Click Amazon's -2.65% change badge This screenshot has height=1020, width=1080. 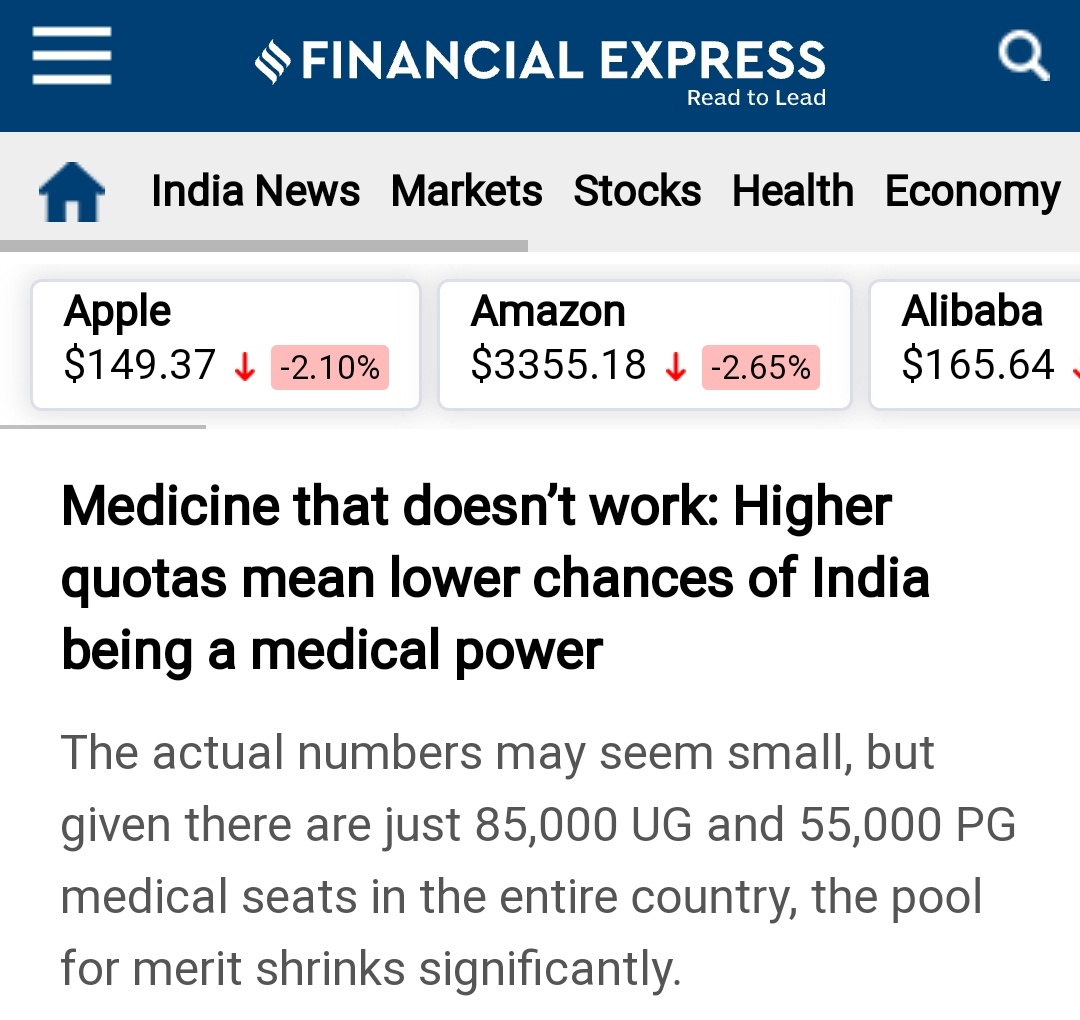[760, 367]
